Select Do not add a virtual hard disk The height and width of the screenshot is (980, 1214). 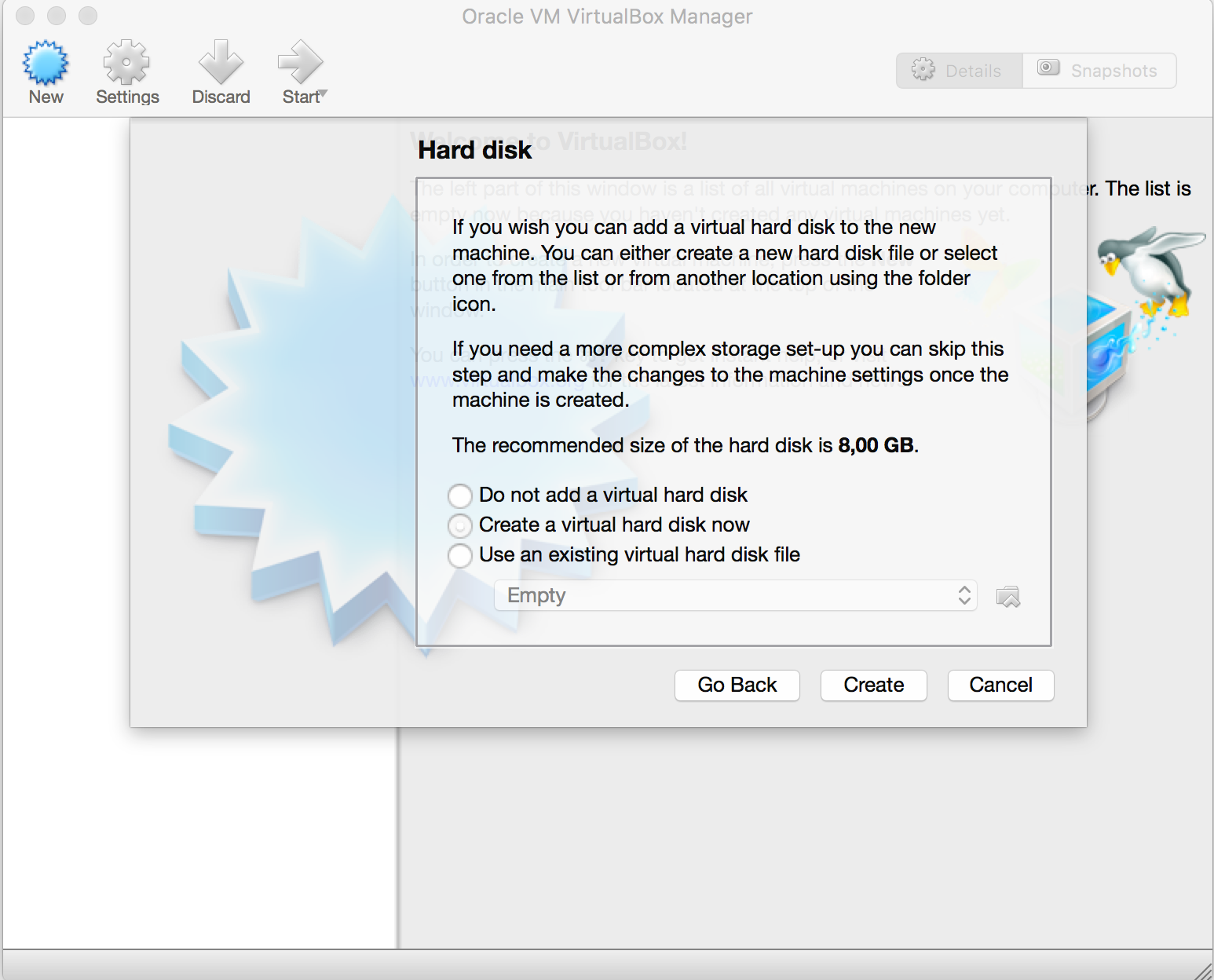[x=460, y=495]
